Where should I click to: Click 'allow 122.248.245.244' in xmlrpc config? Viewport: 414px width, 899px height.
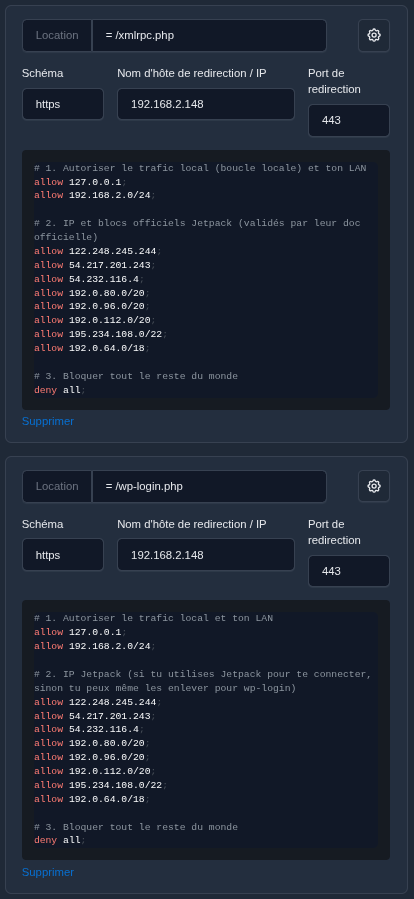click(x=97, y=251)
